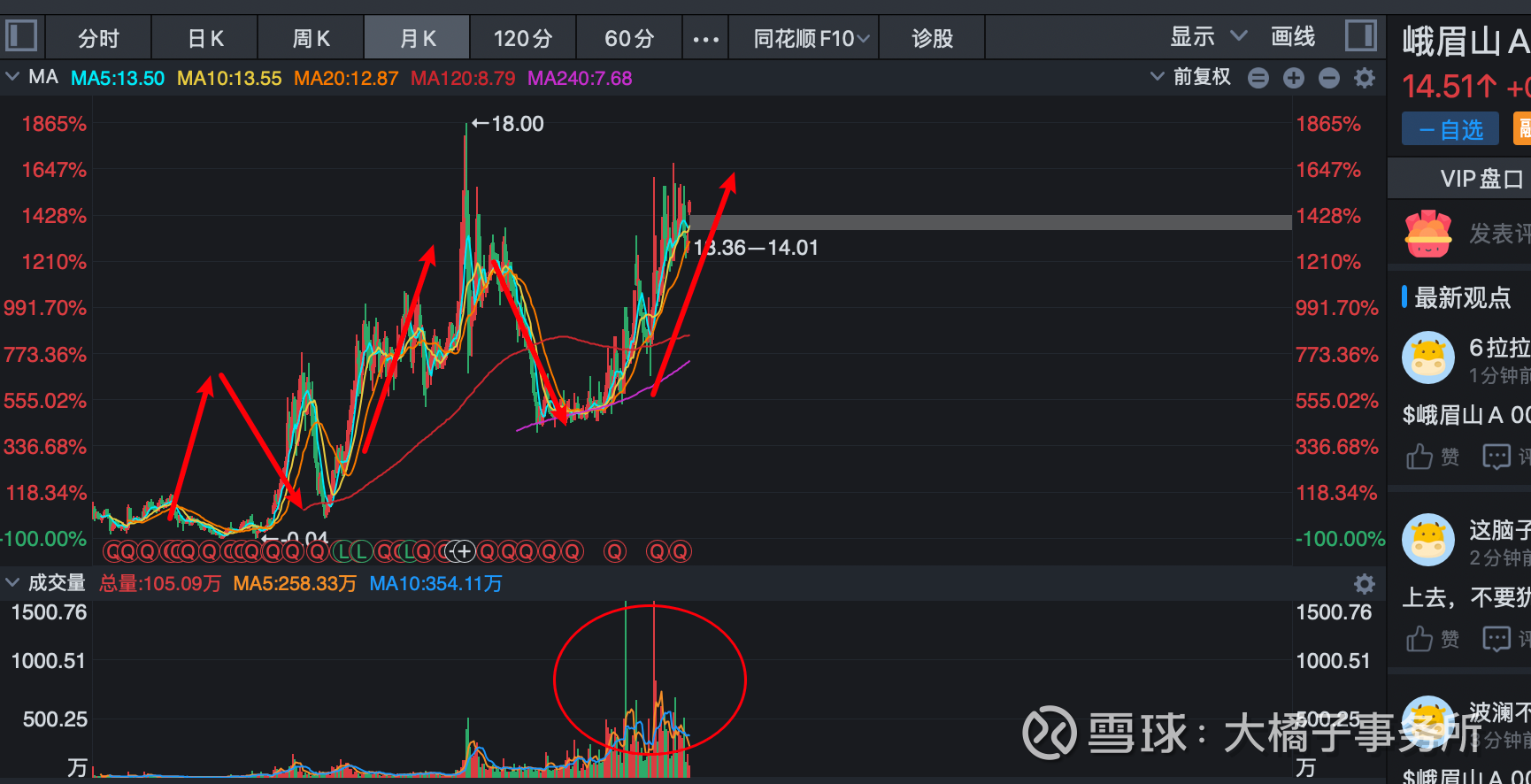Screen dimensions: 1531x784
Task: Toggle the left sidebar panel icon
Action: pos(21,36)
